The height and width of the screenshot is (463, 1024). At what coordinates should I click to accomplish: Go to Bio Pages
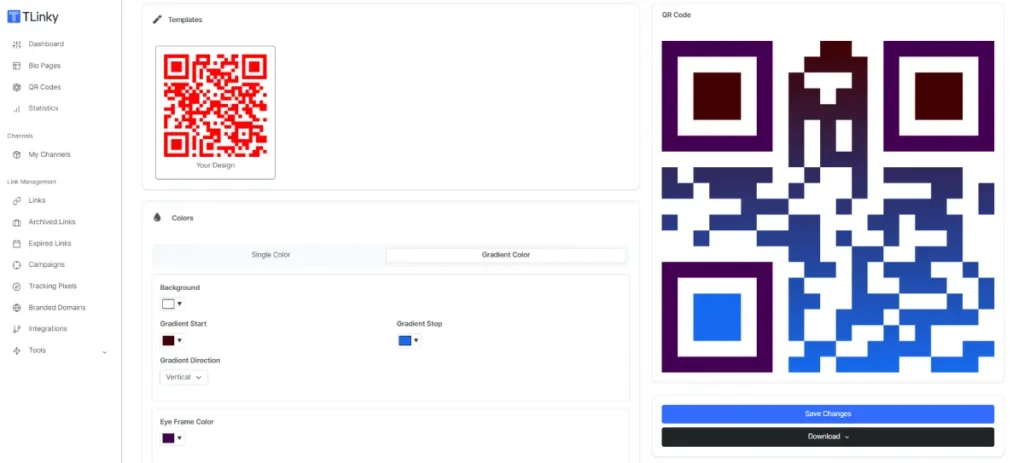(x=44, y=66)
